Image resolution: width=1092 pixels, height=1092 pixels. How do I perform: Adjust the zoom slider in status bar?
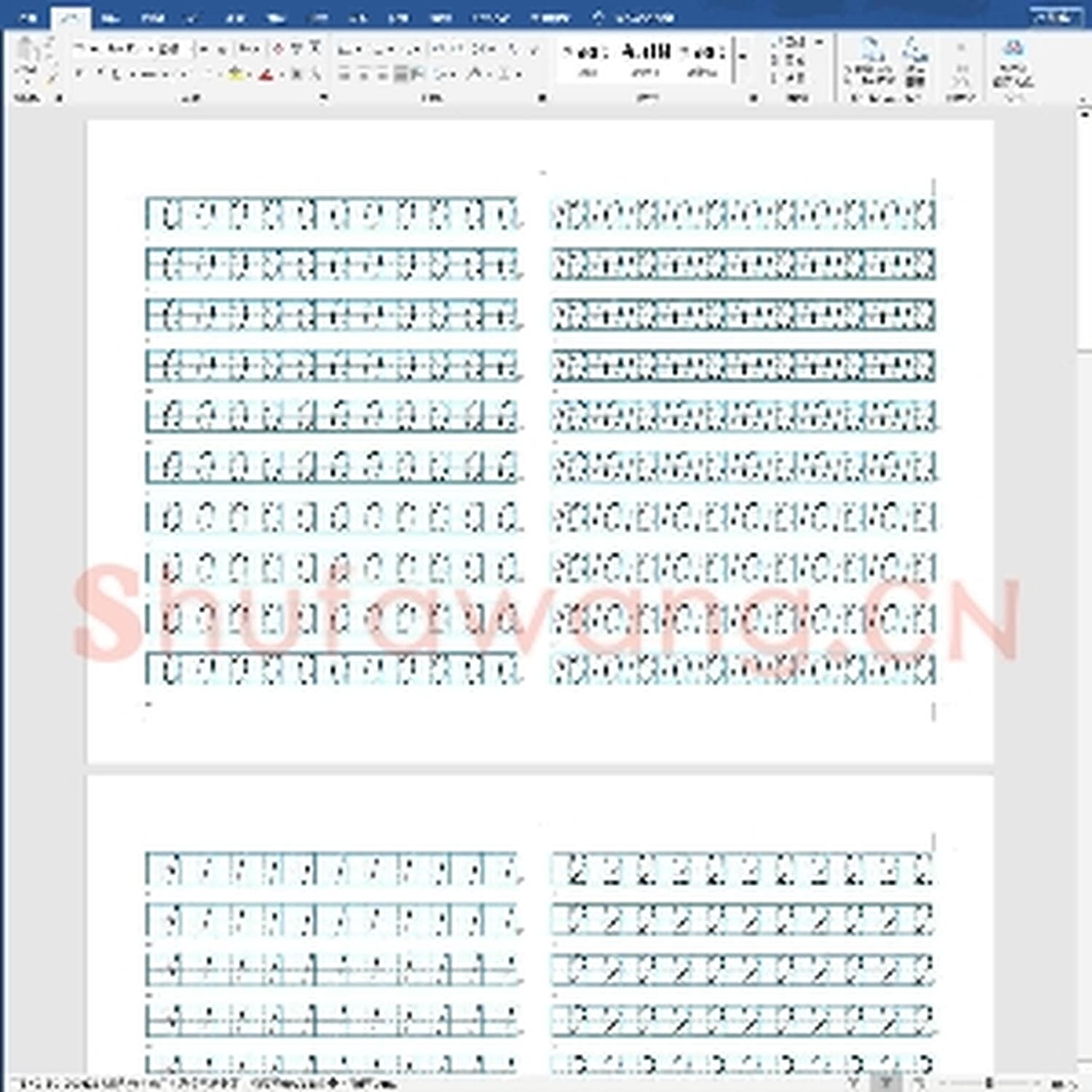(989, 1083)
